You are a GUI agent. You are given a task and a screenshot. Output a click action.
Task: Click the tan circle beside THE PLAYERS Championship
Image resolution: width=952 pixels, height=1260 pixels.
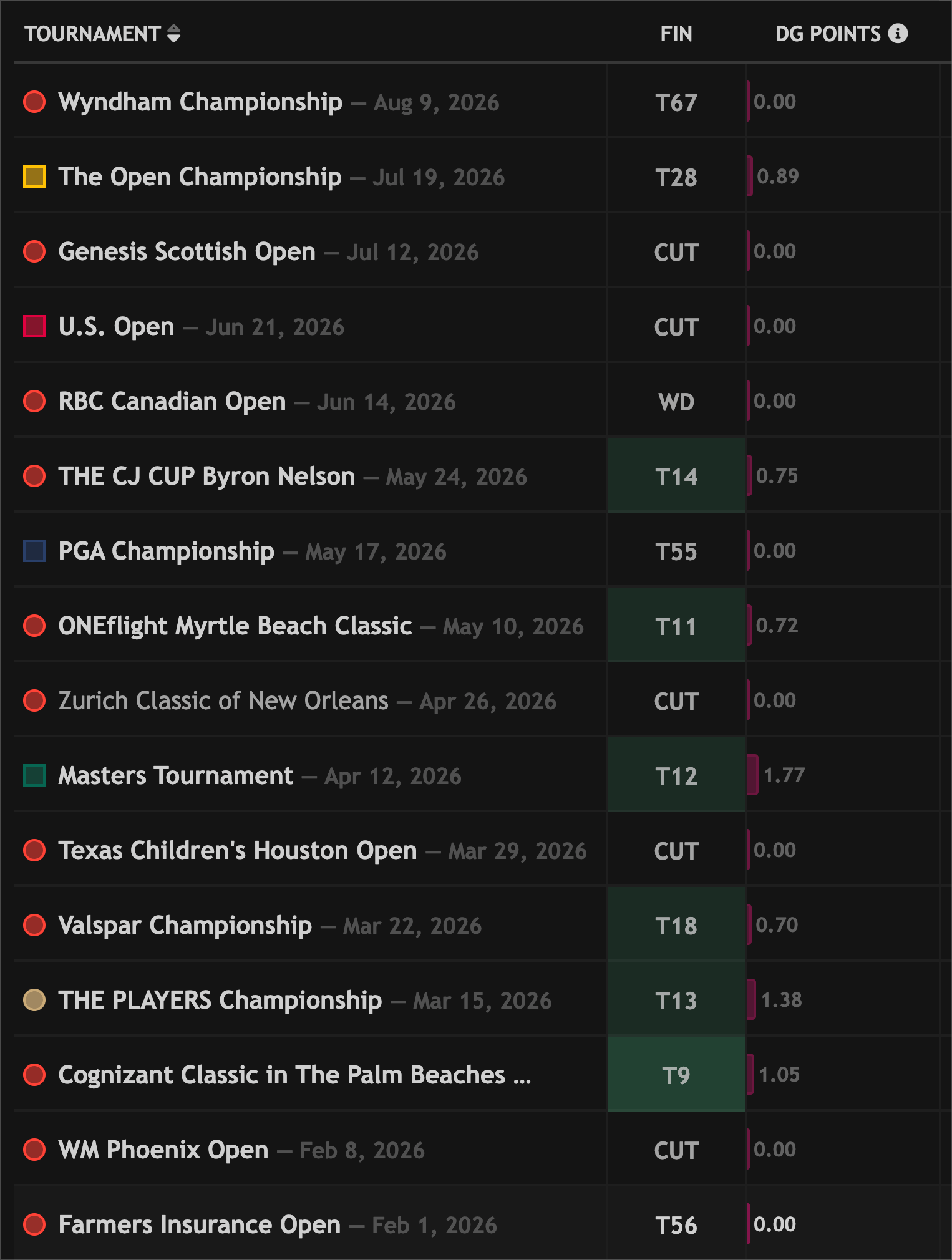[x=34, y=1000]
